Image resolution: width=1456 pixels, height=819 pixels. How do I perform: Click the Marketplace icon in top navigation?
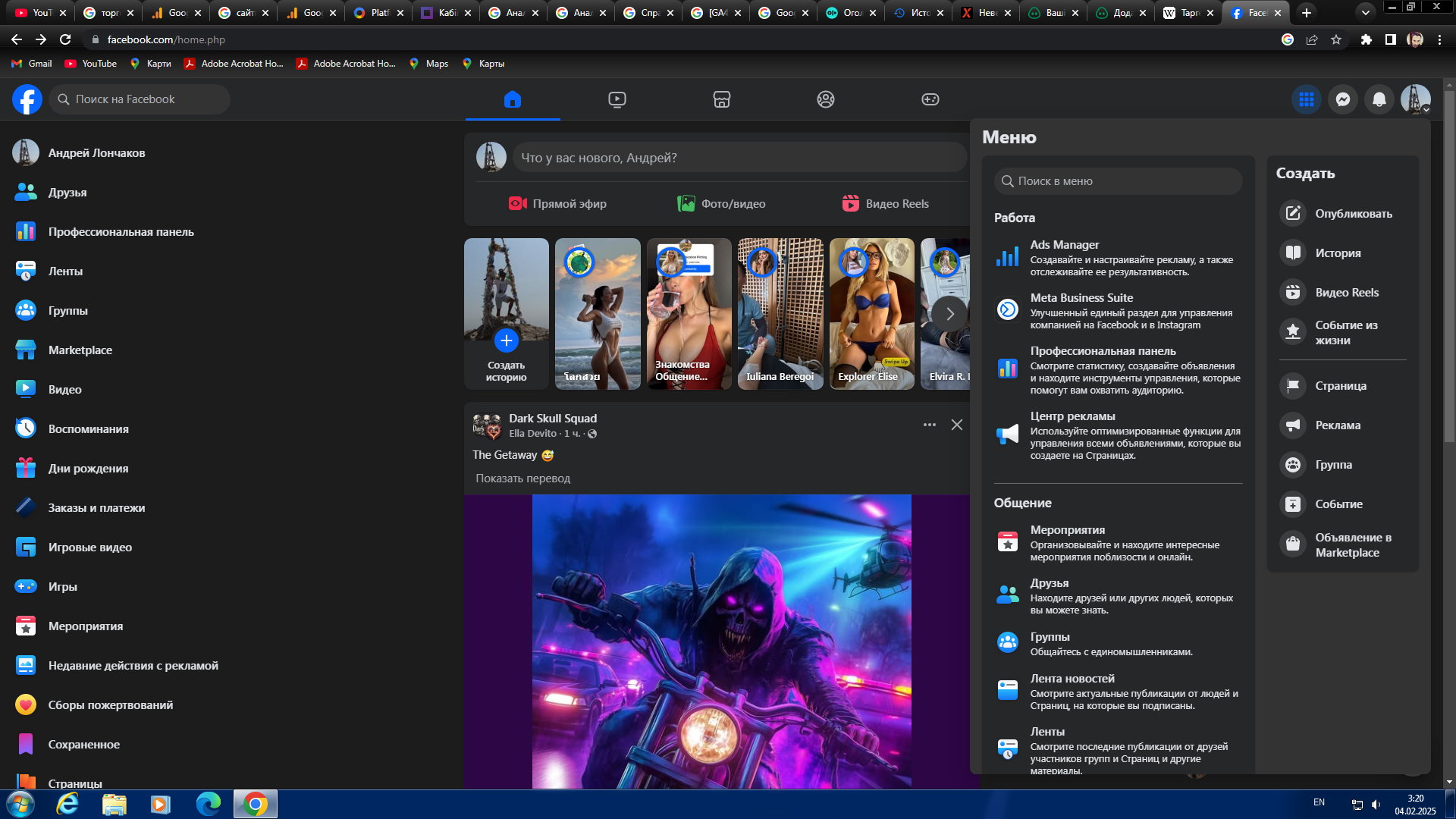[721, 99]
